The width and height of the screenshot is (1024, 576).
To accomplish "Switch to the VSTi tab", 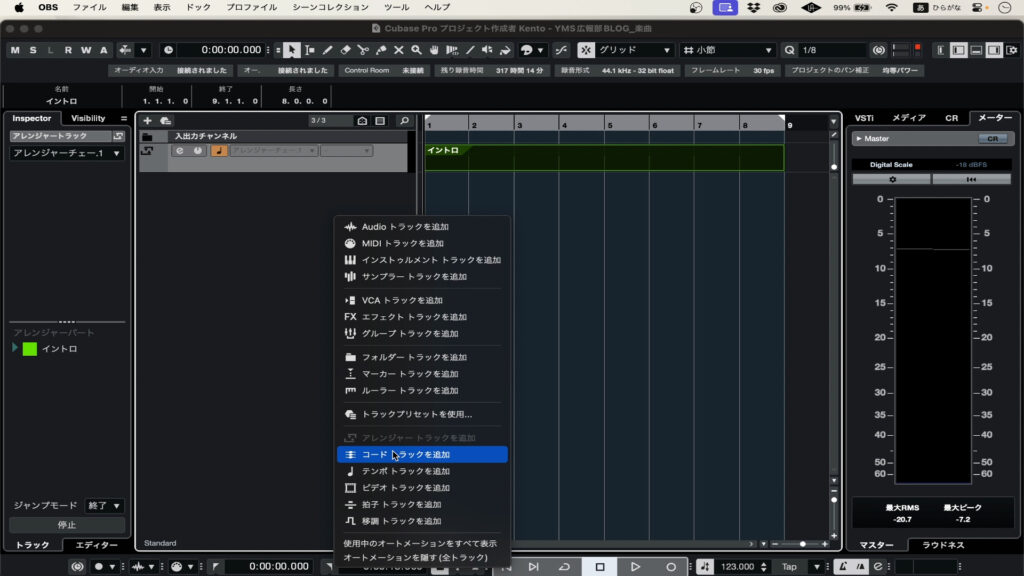I will (864, 118).
